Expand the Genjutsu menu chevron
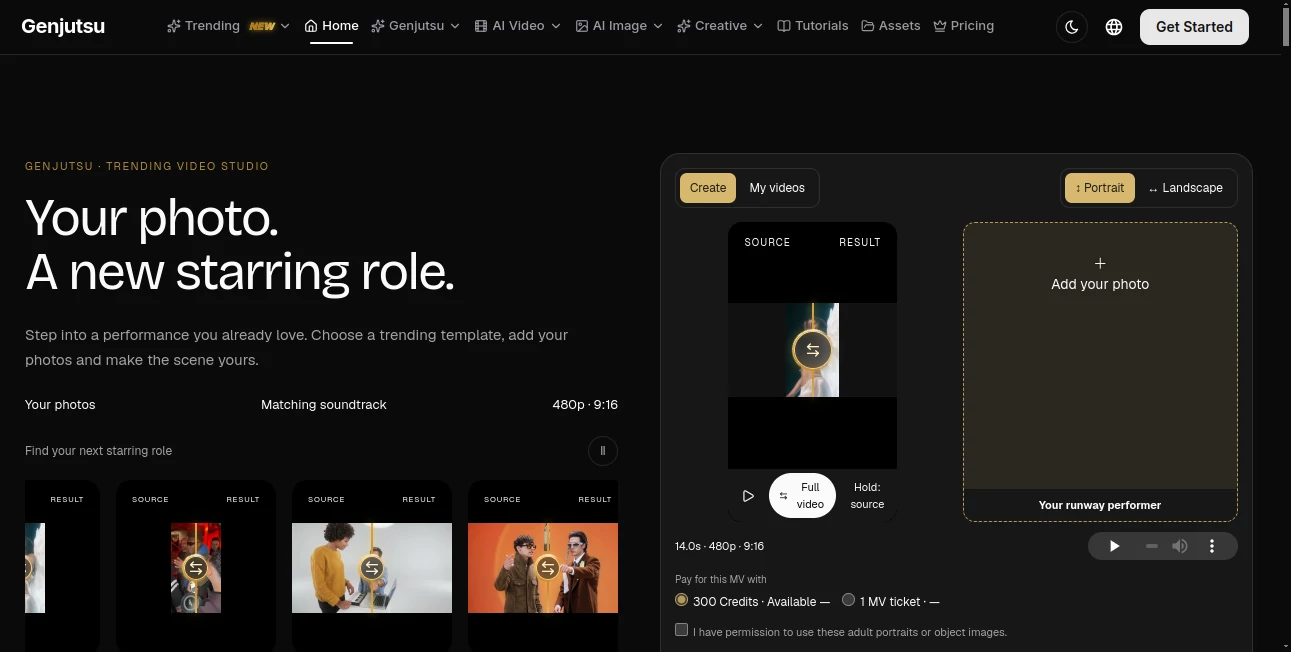Viewport: 1291px width, 652px height. pyautogui.click(x=455, y=26)
